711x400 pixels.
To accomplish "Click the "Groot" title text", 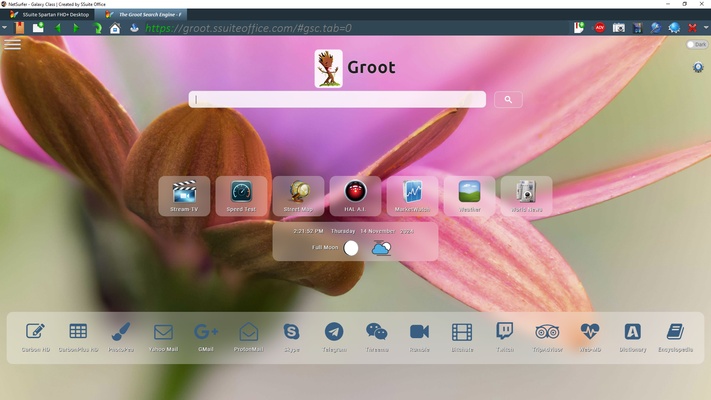I will click(x=371, y=68).
